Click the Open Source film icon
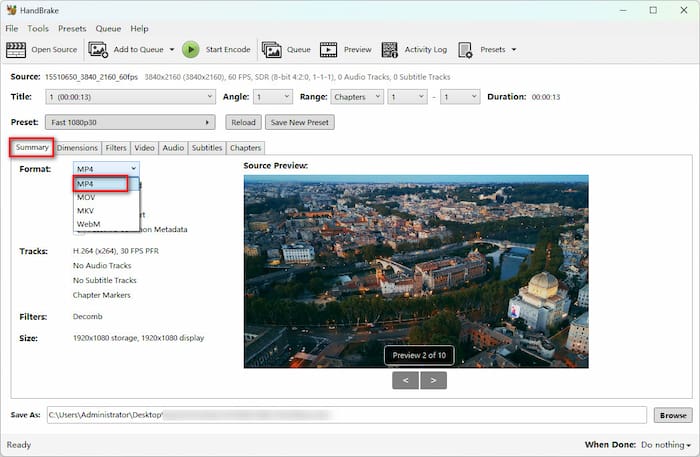 click(16, 50)
